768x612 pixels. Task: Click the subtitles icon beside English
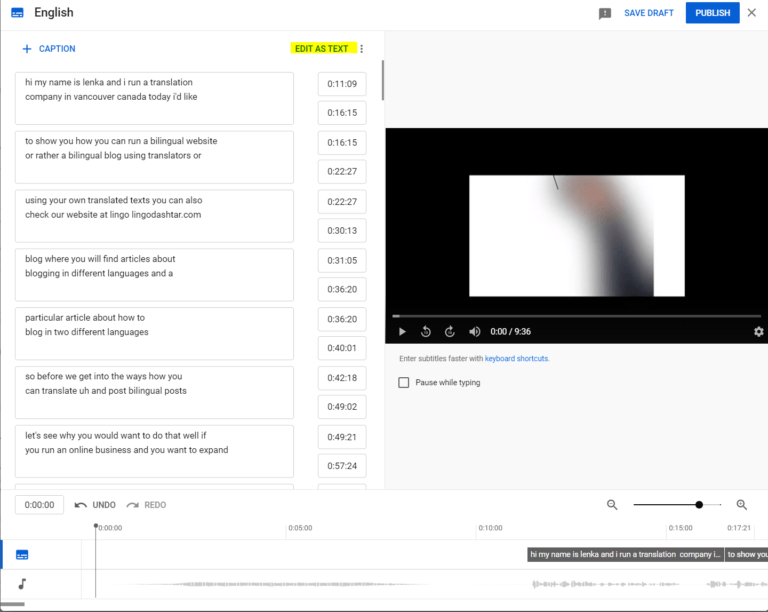click(17, 13)
